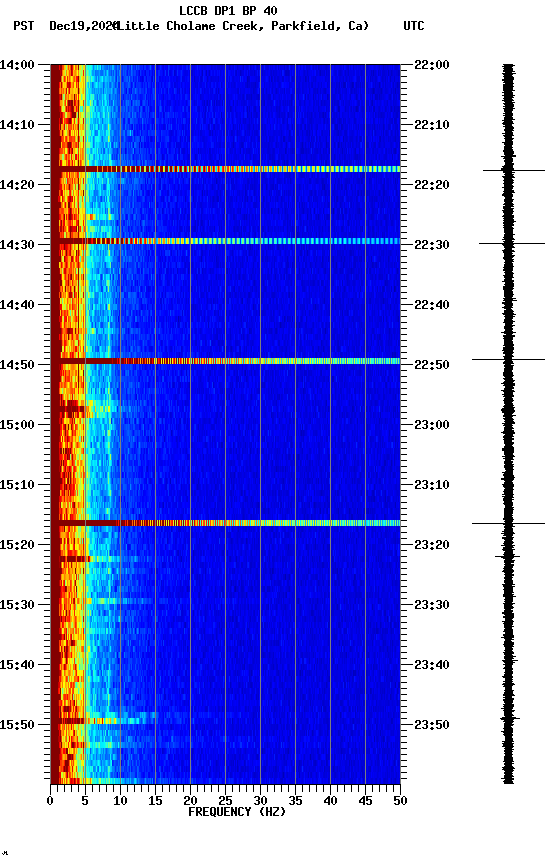
Task: Click the 'Little Cholame Creek, Parkfield, Ca' subtitle
Action: (x=242, y=26)
